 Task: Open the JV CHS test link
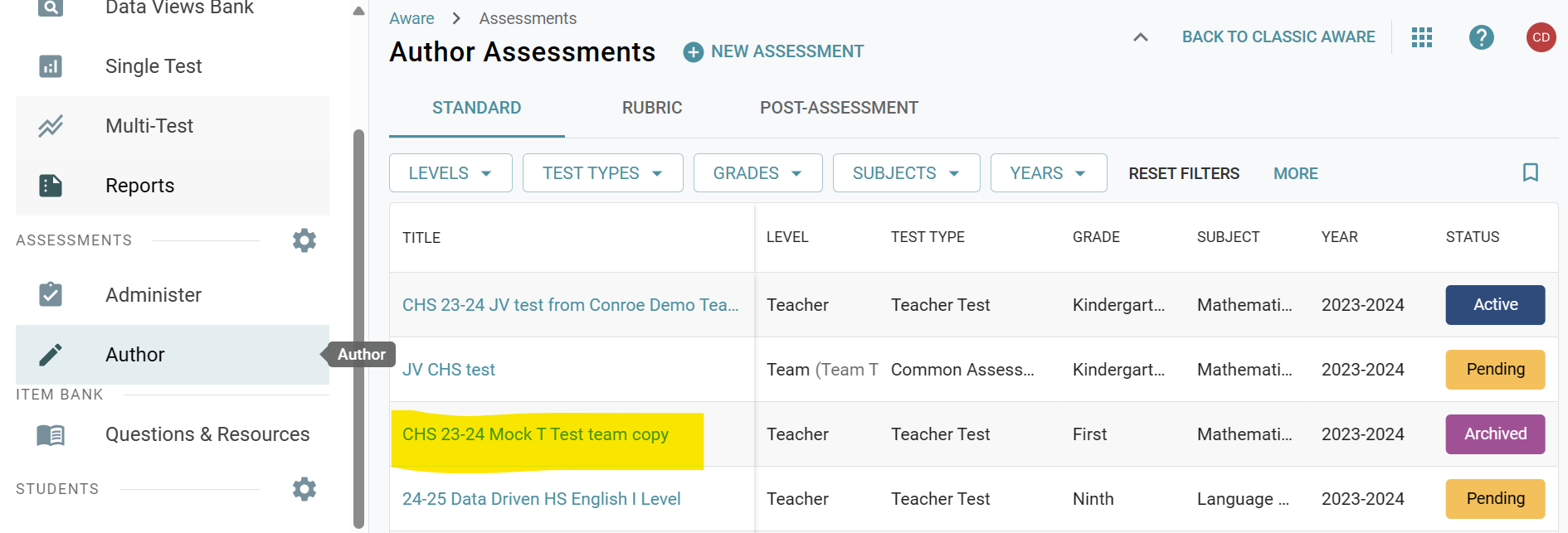(x=449, y=370)
